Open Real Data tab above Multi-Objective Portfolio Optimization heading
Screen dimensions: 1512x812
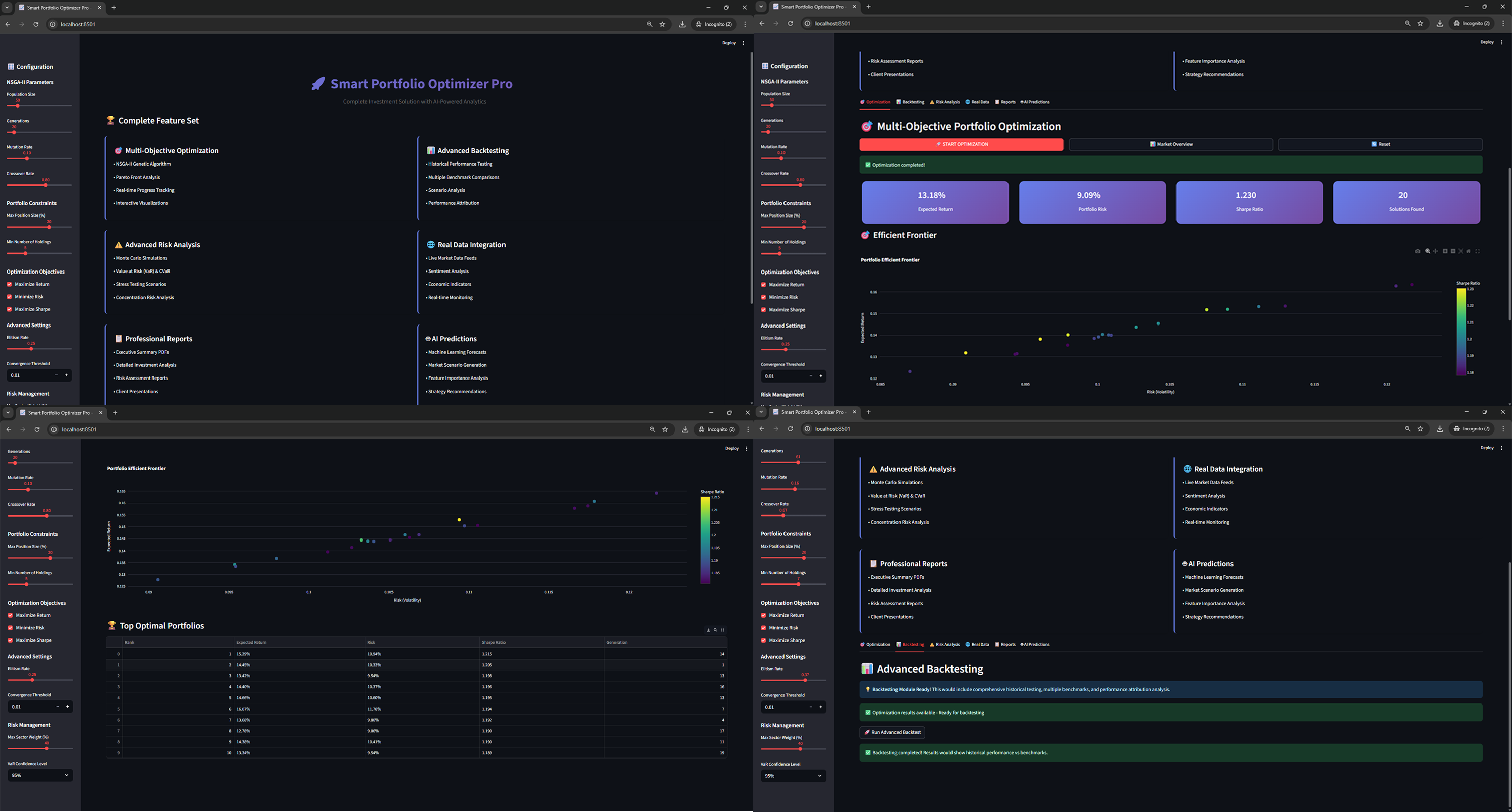pyautogui.click(x=977, y=102)
